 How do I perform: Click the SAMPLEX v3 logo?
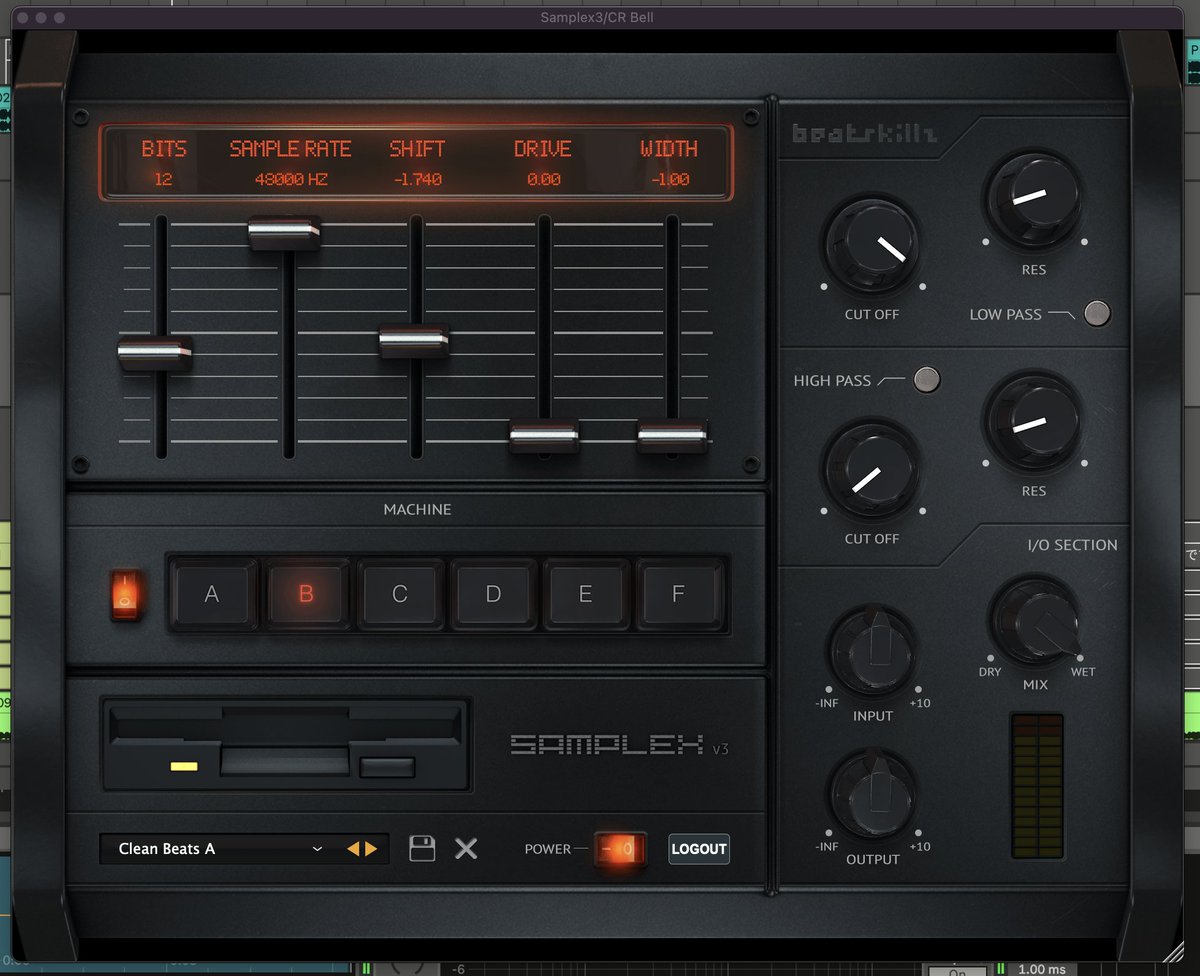coord(619,745)
